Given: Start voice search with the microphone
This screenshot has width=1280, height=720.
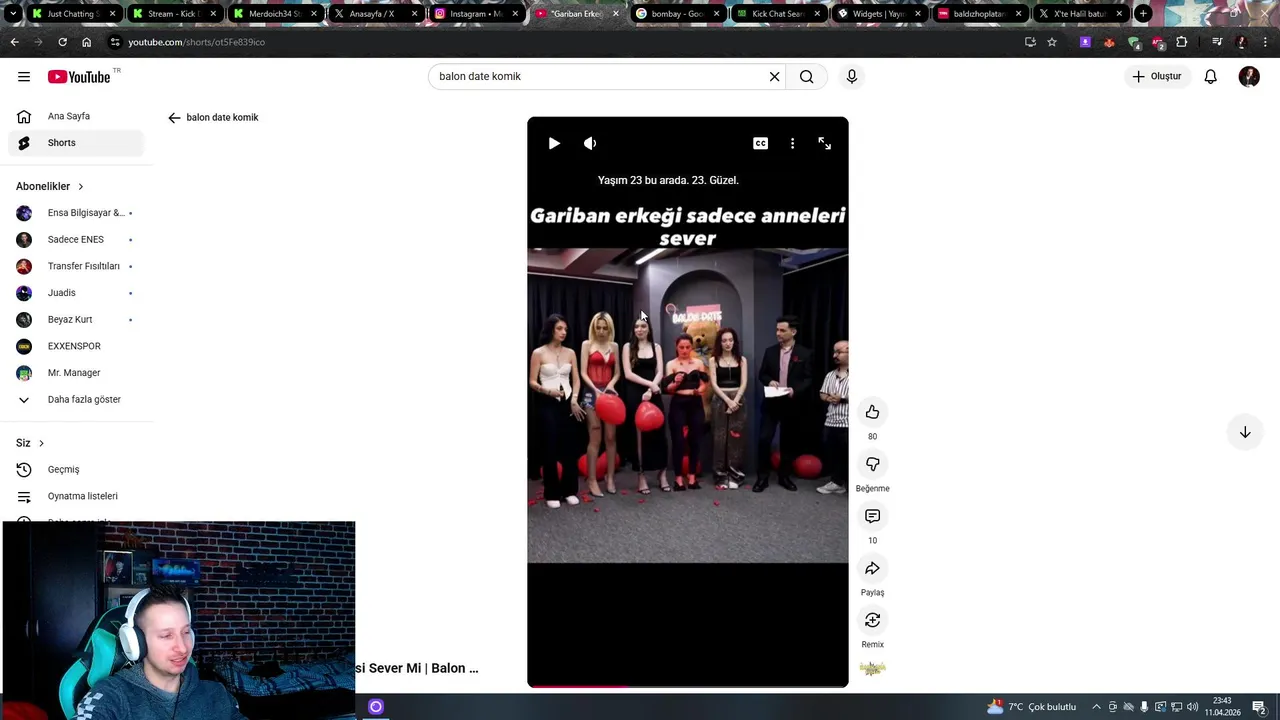Looking at the screenshot, I should (x=852, y=77).
